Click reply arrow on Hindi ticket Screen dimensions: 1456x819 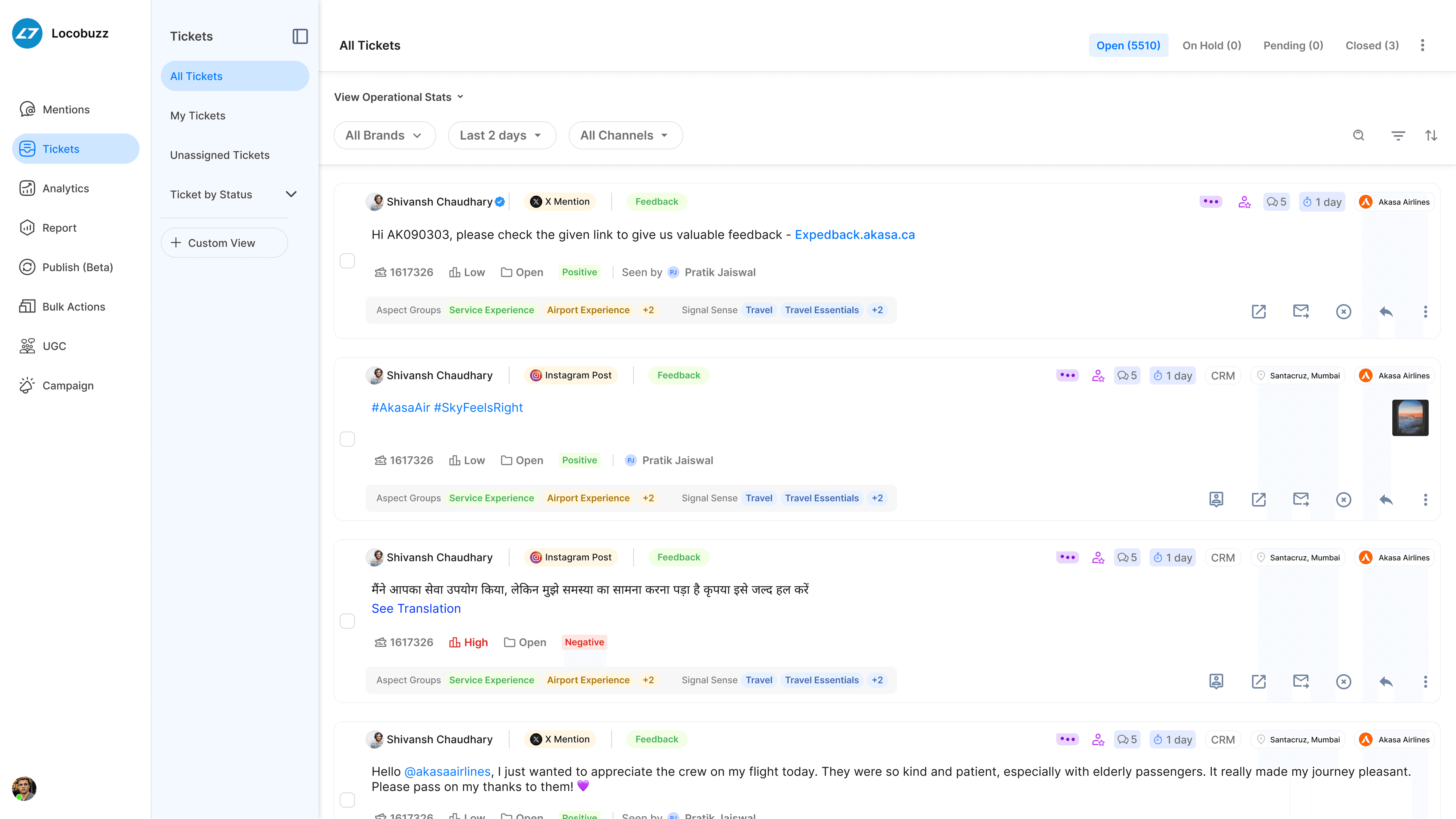point(1386,682)
